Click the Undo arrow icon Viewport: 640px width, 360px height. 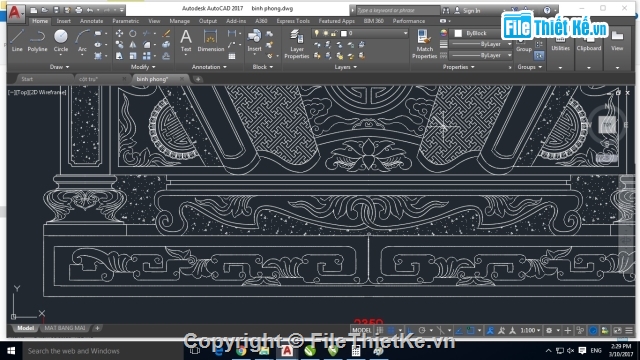tap(90, 10)
